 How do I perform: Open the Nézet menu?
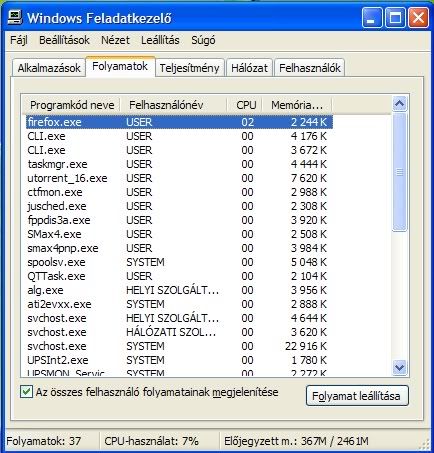point(115,40)
